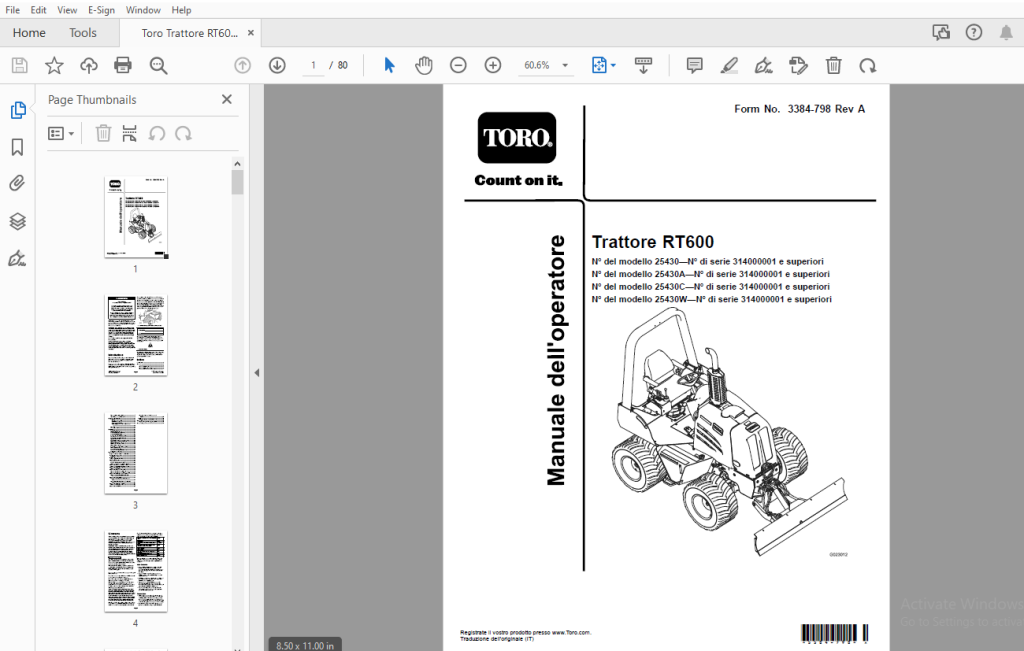This screenshot has height=651, width=1024.
Task: Select page 1 thumbnail
Action: 136,217
